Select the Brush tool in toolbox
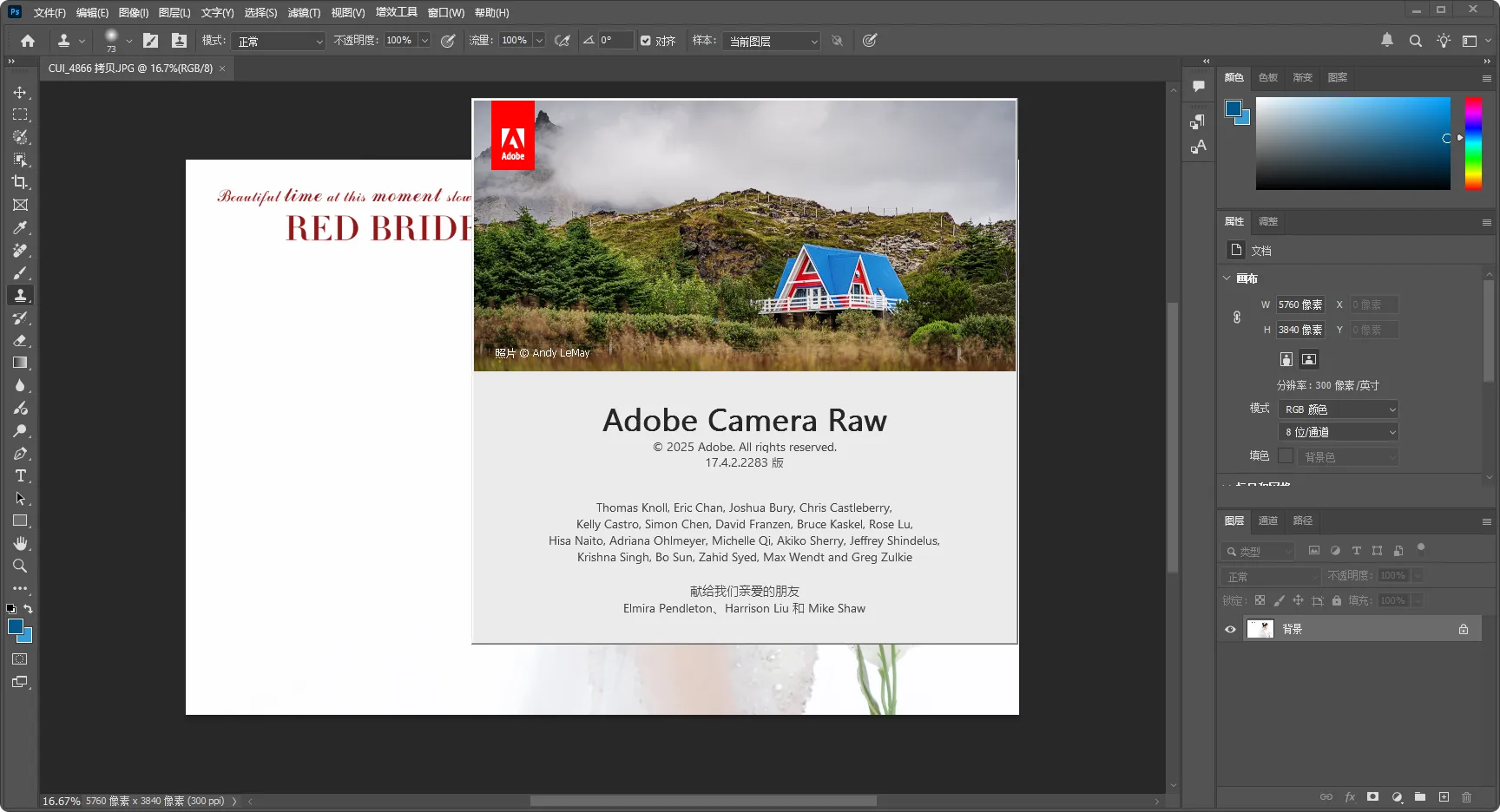Viewport: 1500px width, 812px height. (x=20, y=272)
